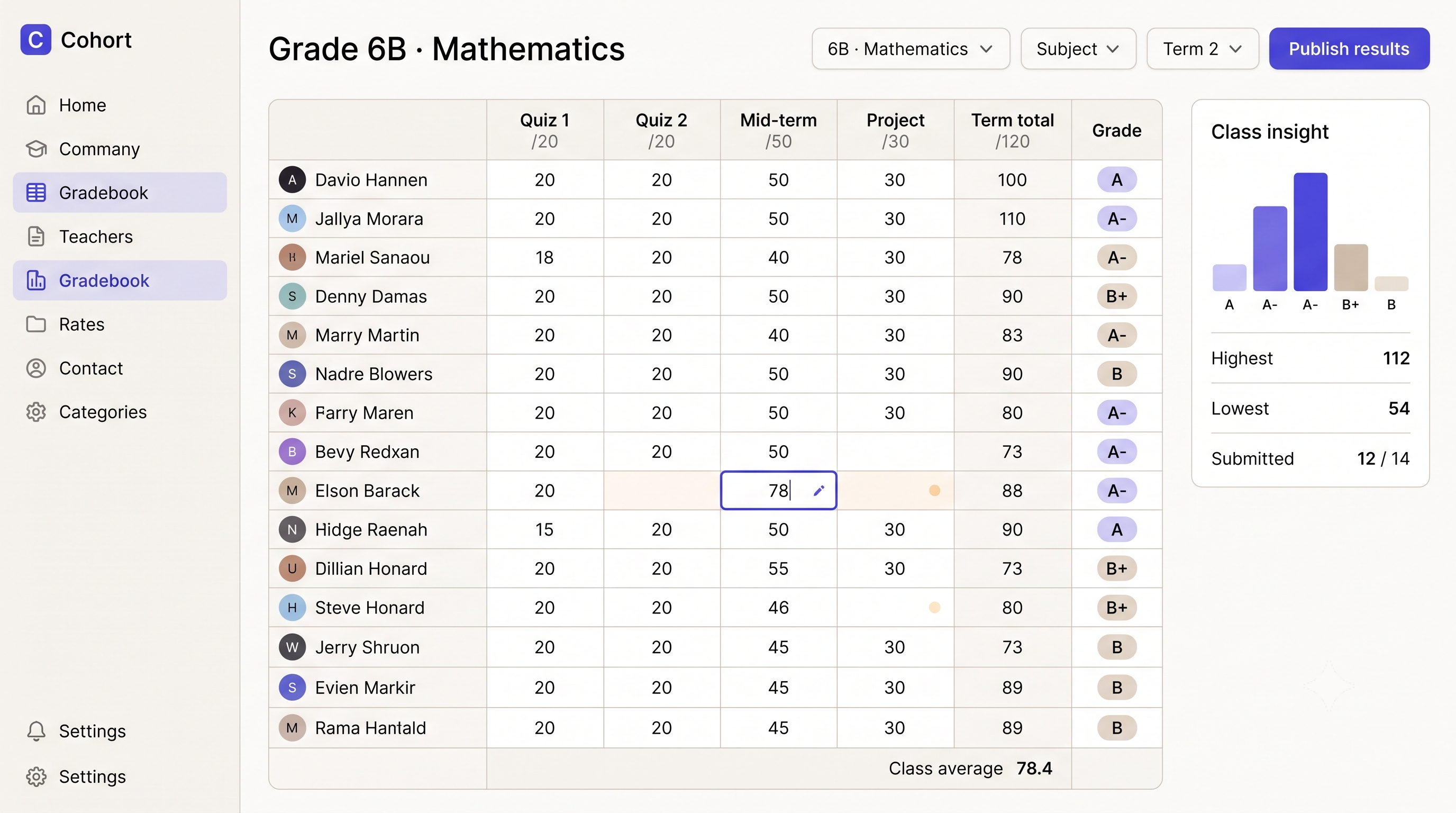
Task: Click the Highest value 112
Action: click(1396, 358)
